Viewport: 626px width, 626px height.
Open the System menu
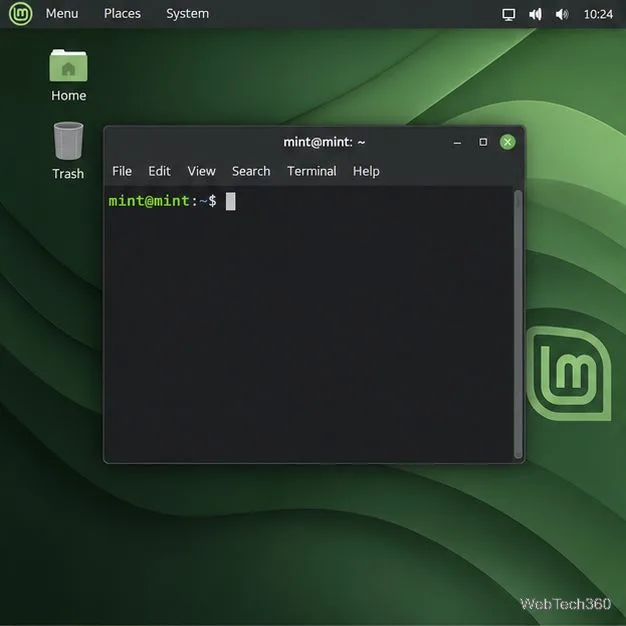point(187,14)
